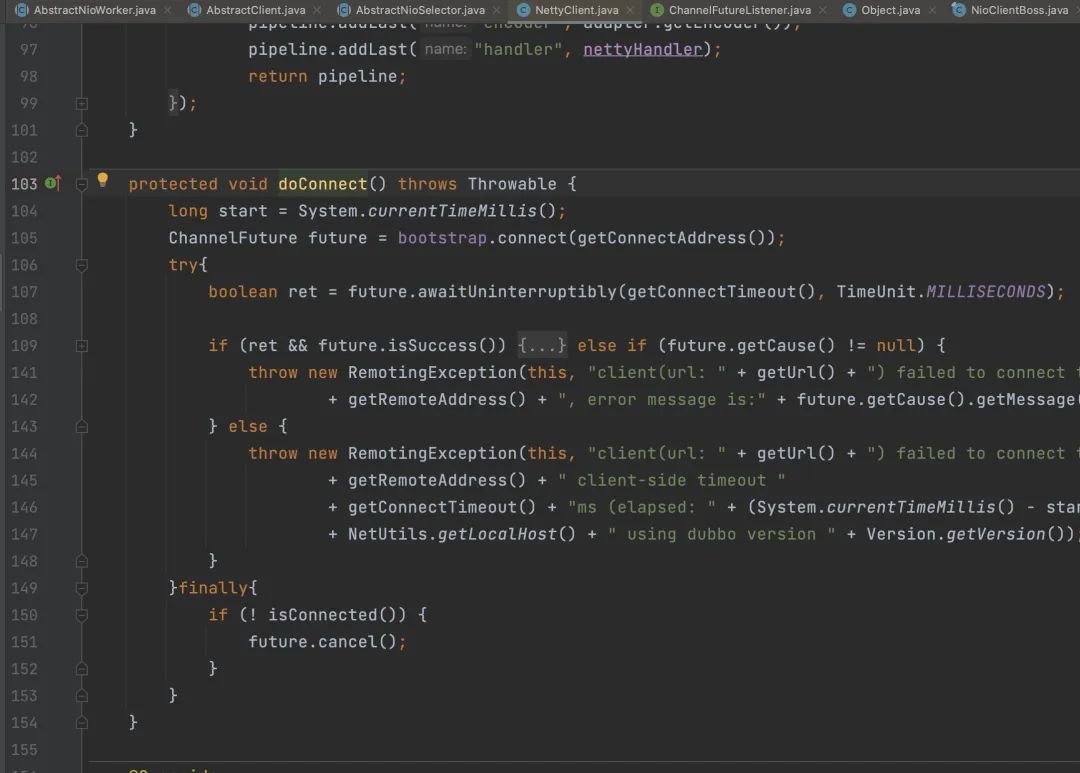
Task: Collapse the doConnect method at line 103
Action: tap(81, 184)
